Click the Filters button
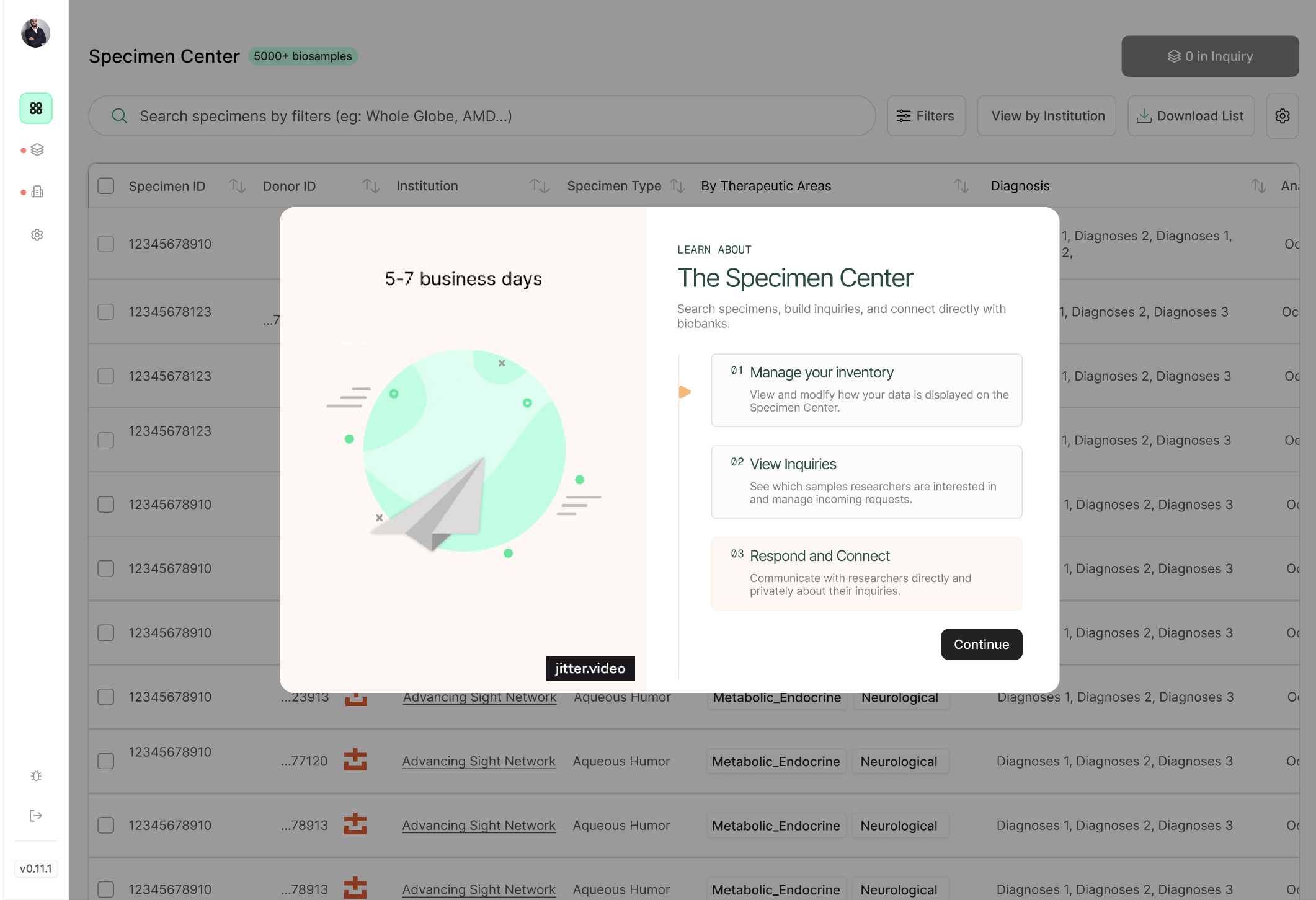This screenshot has height=900, width=1316. pyautogui.click(x=926, y=116)
